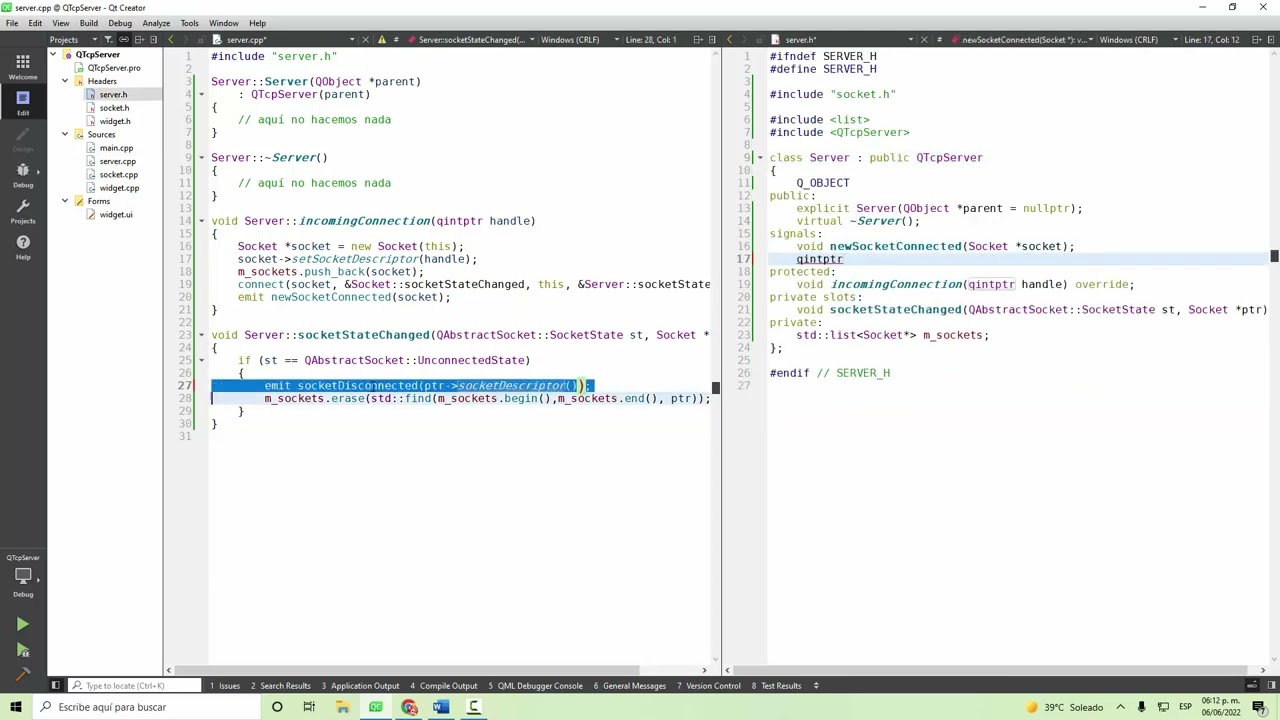
Task: Open the Tools menu
Action: (x=189, y=23)
